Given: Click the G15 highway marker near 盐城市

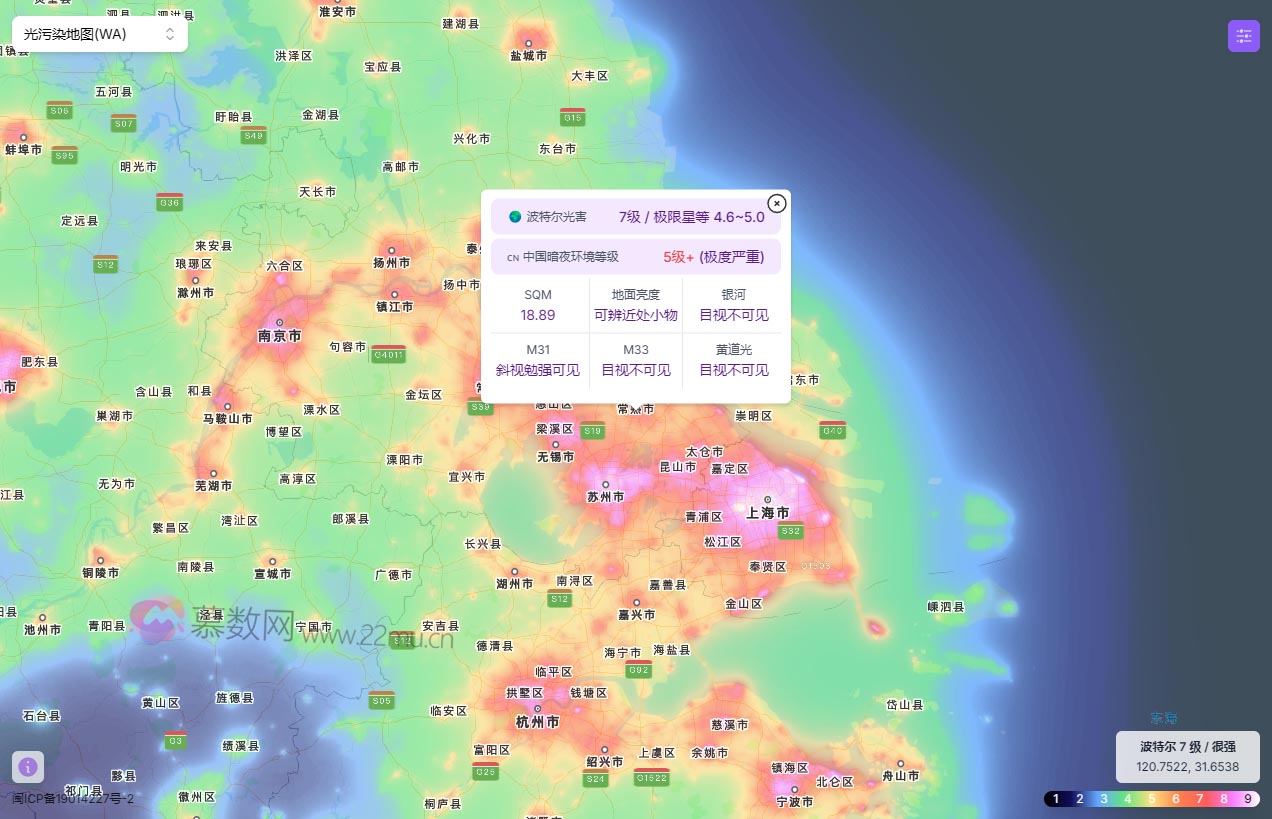Looking at the screenshot, I should pos(575,117).
